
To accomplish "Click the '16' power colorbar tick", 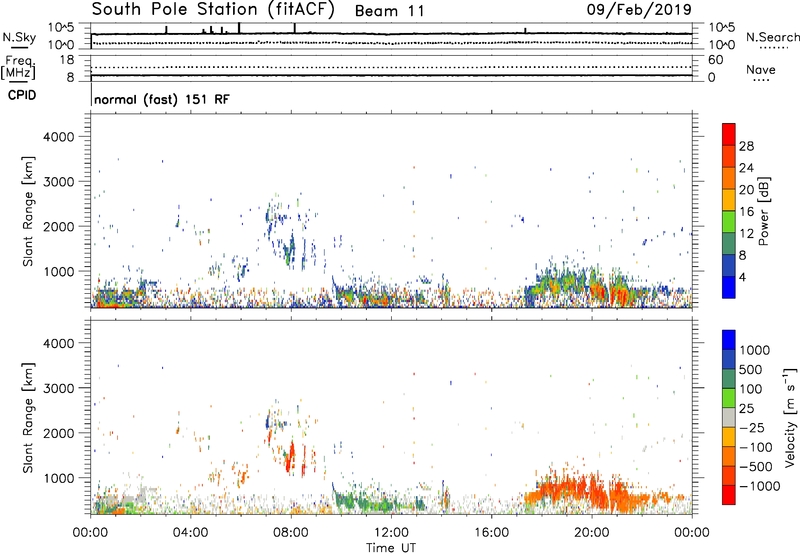I will click(x=746, y=212).
